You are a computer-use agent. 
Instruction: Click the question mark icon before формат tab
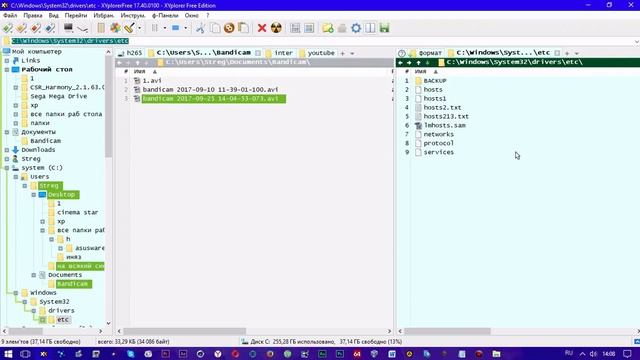402,53
